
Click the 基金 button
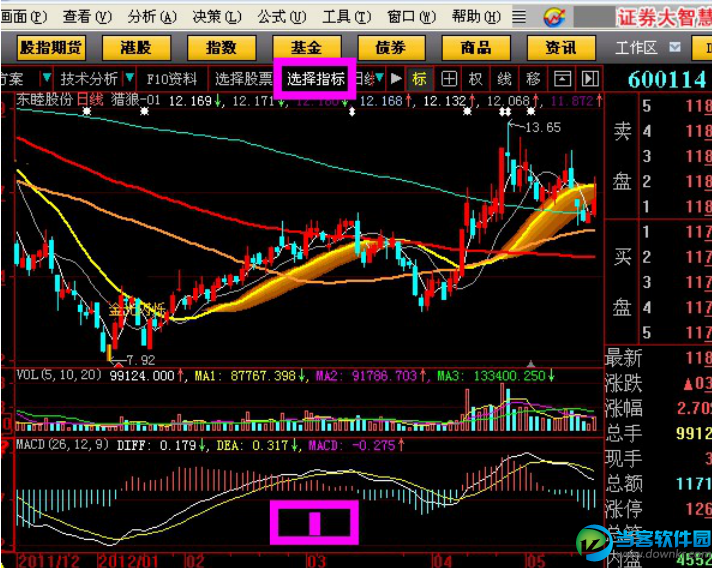[307, 48]
